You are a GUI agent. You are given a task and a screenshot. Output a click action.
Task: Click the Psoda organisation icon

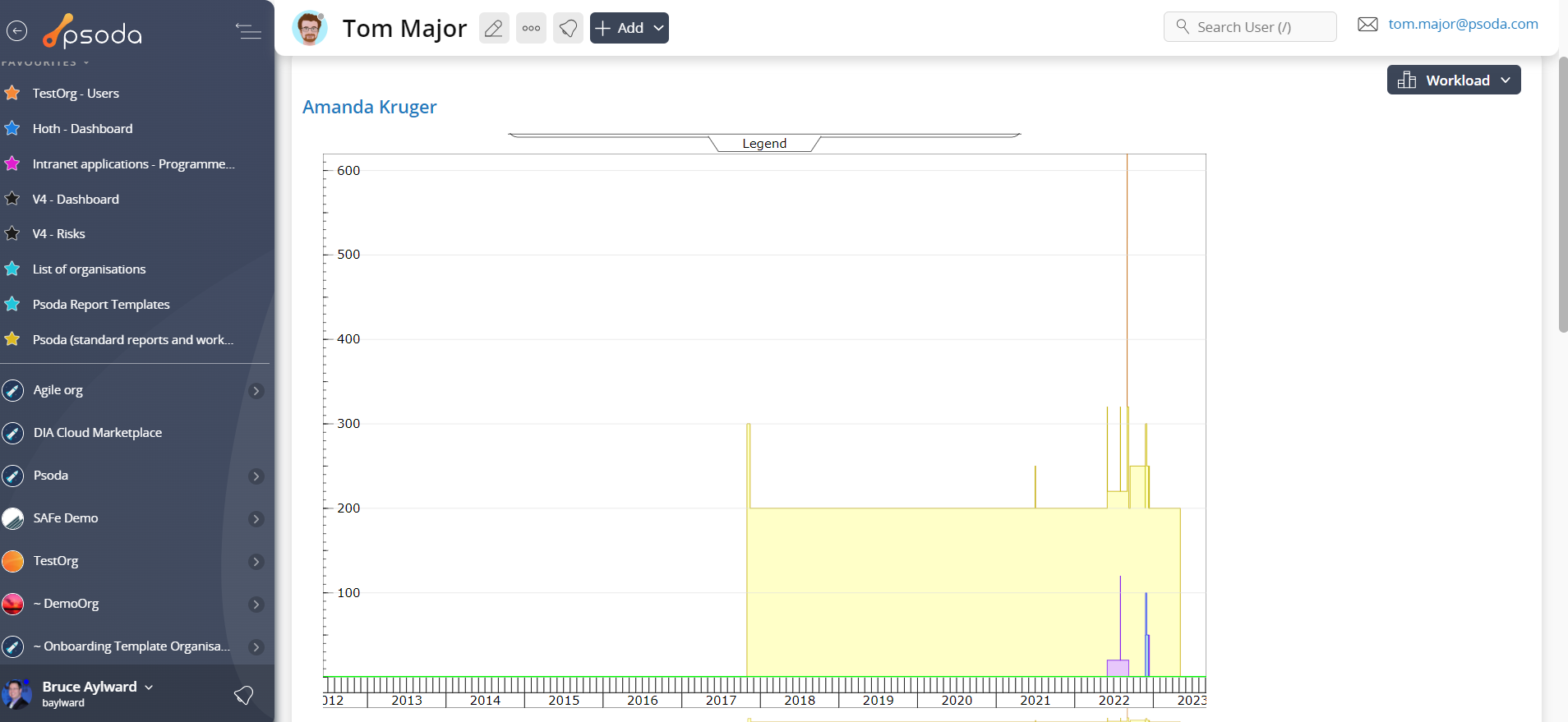pyautogui.click(x=13, y=476)
